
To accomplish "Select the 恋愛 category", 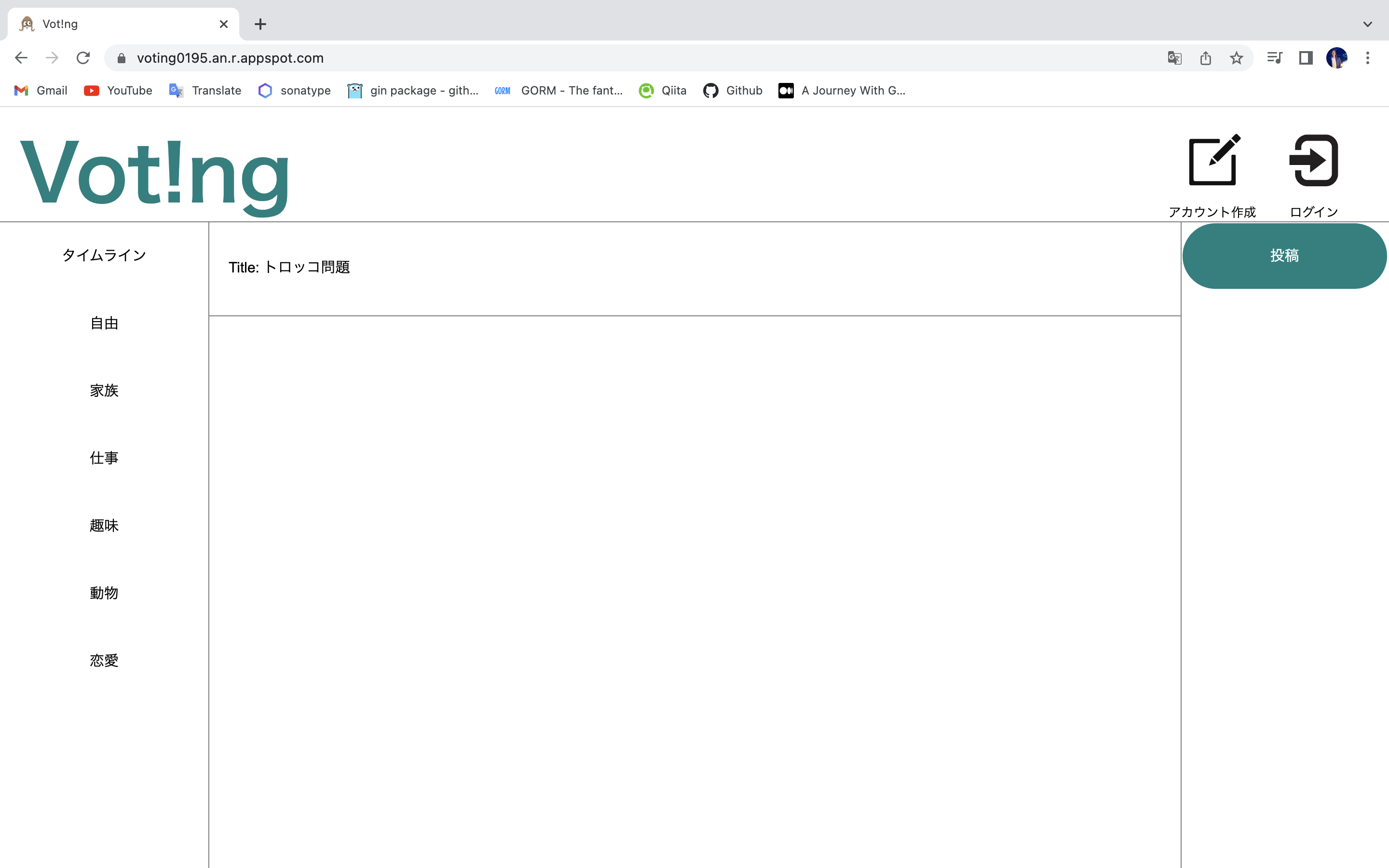I will coord(104,661).
